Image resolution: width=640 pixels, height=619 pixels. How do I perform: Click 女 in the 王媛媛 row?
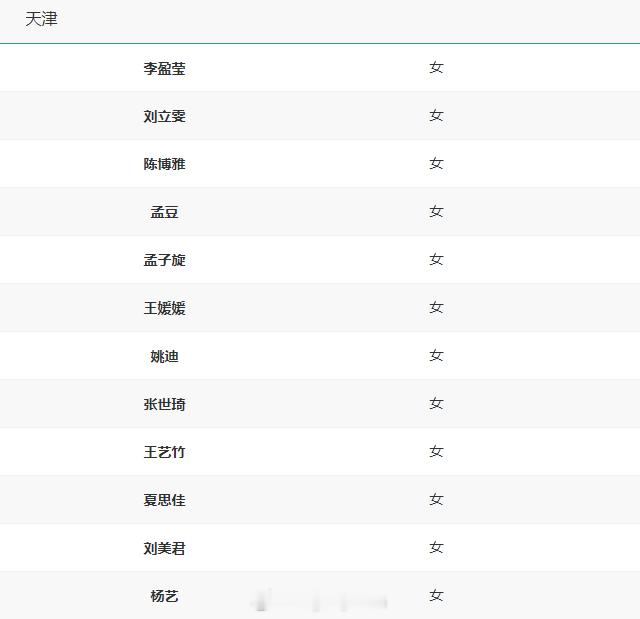pyautogui.click(x=436, y=307)
